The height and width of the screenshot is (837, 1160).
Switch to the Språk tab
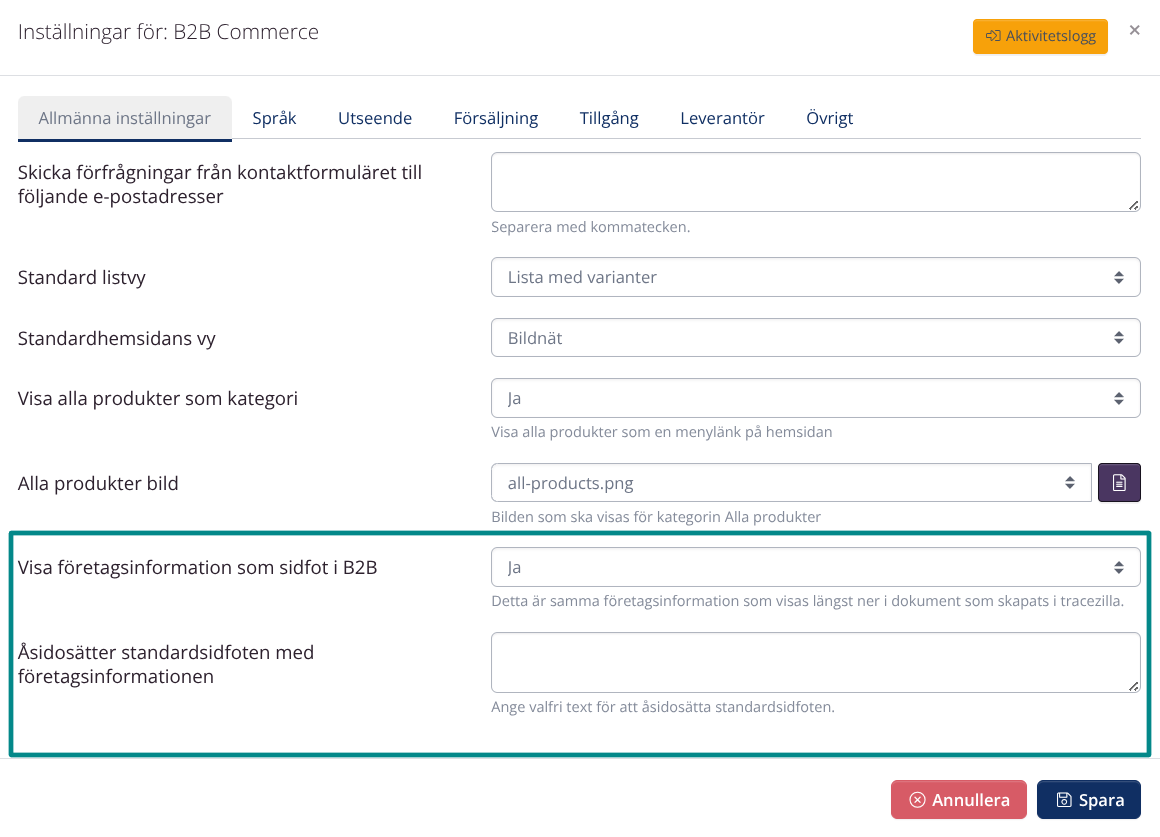click(x=275, y=117)
